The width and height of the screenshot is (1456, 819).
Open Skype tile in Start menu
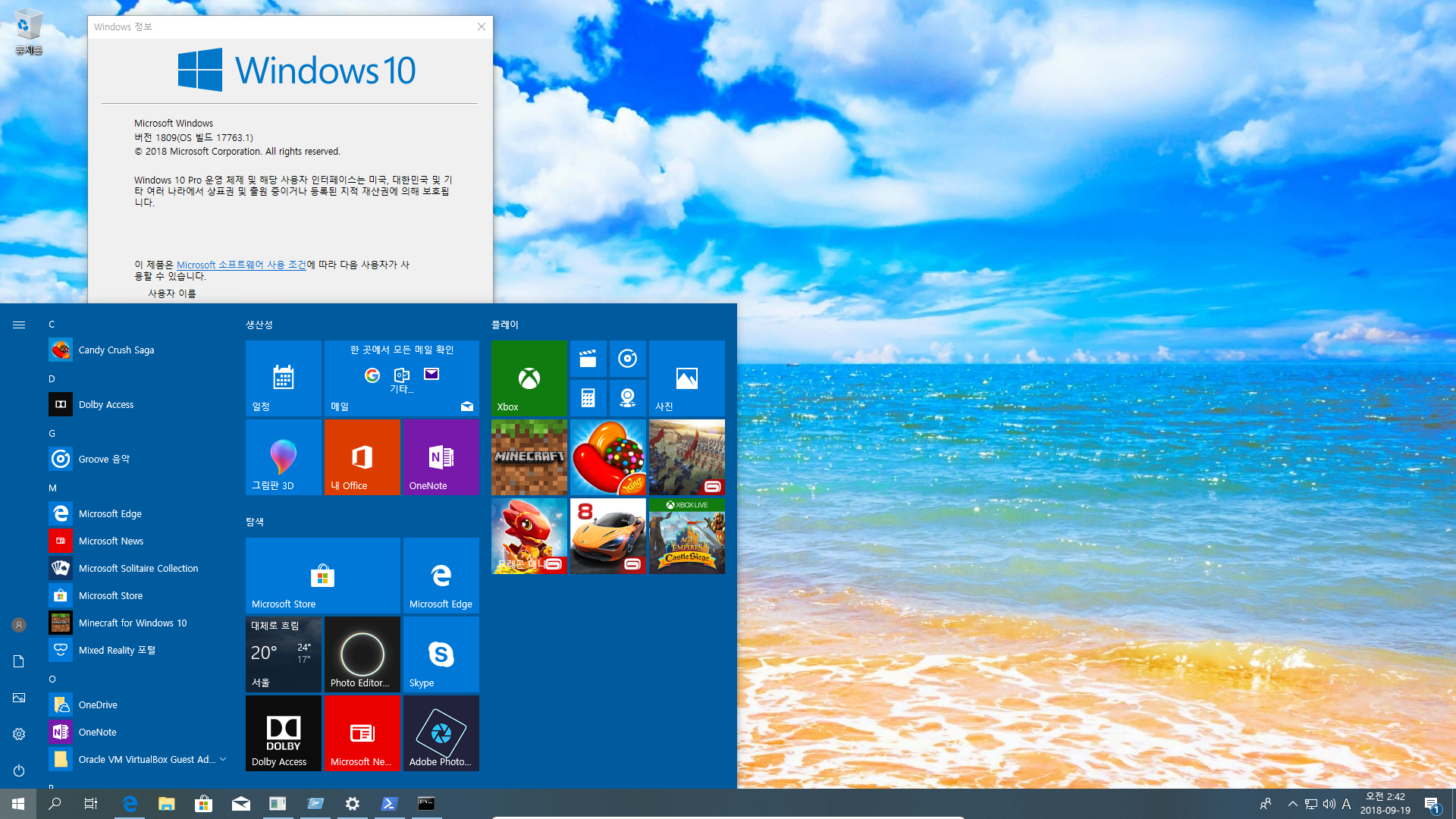[441, 655]
